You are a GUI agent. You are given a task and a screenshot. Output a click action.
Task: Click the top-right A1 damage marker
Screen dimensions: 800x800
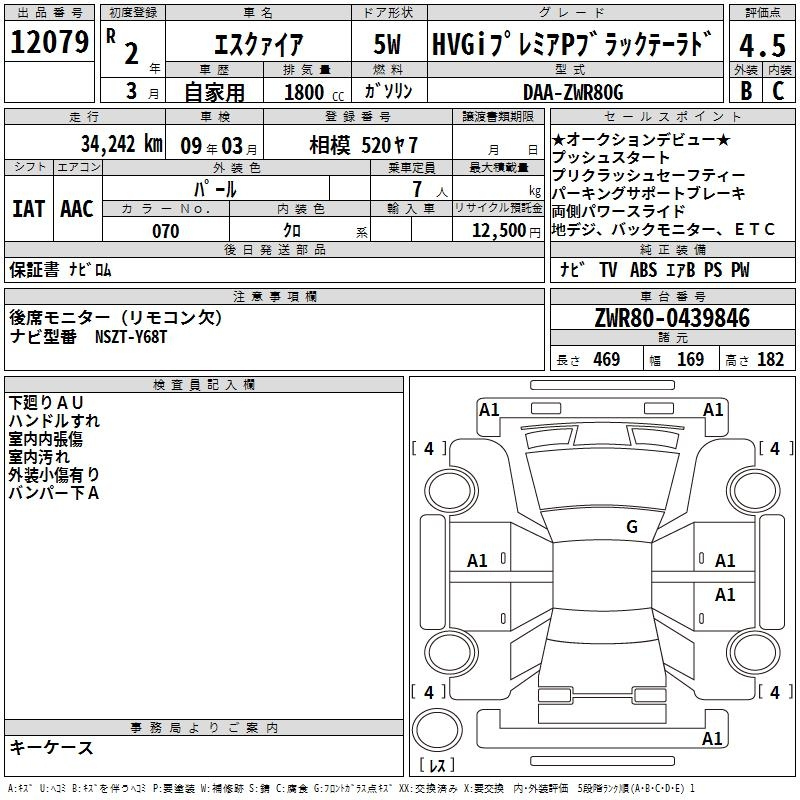pyautogui.click(x=713, y=409)
